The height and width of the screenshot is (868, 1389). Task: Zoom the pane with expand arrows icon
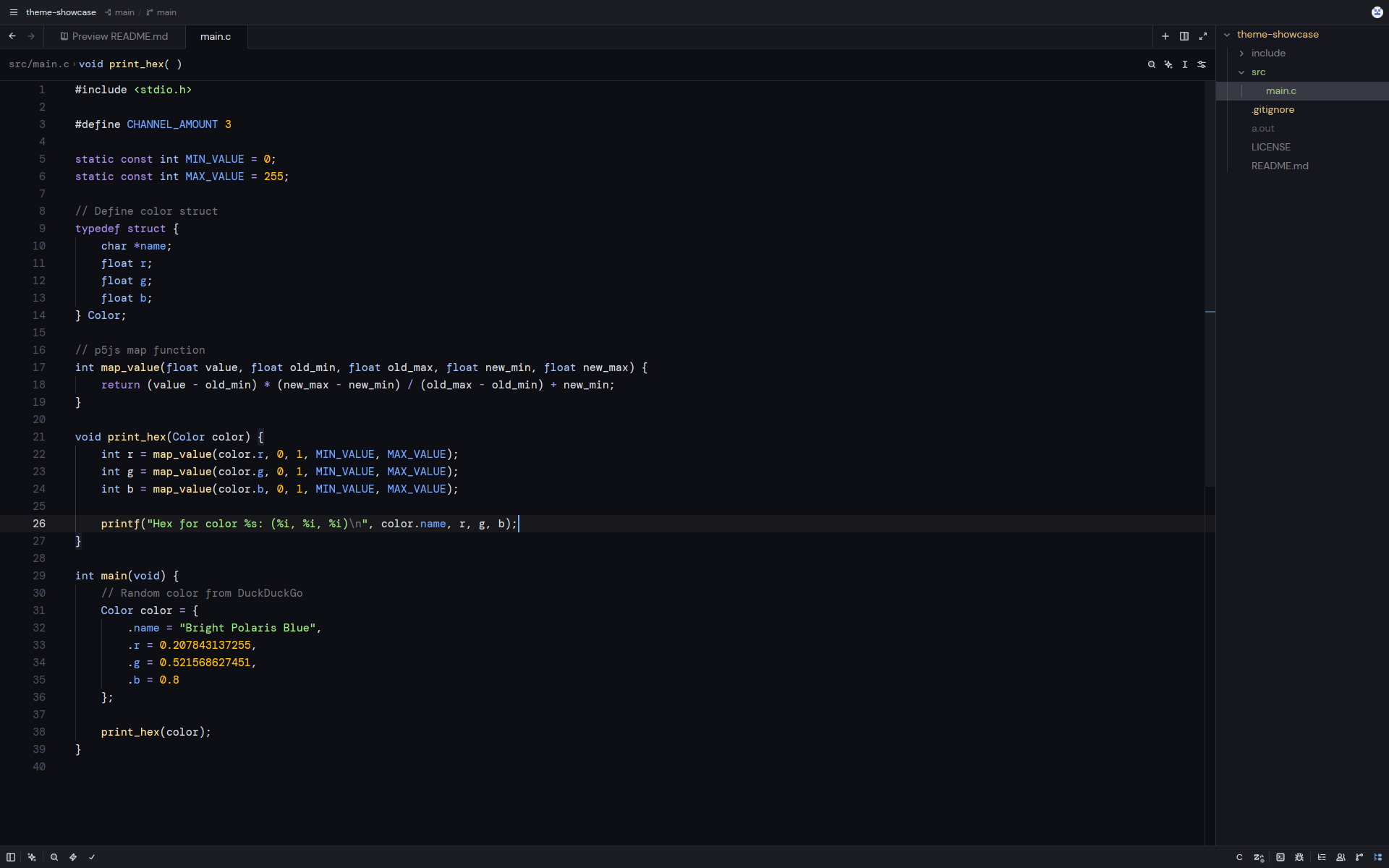coord(1203,36)
